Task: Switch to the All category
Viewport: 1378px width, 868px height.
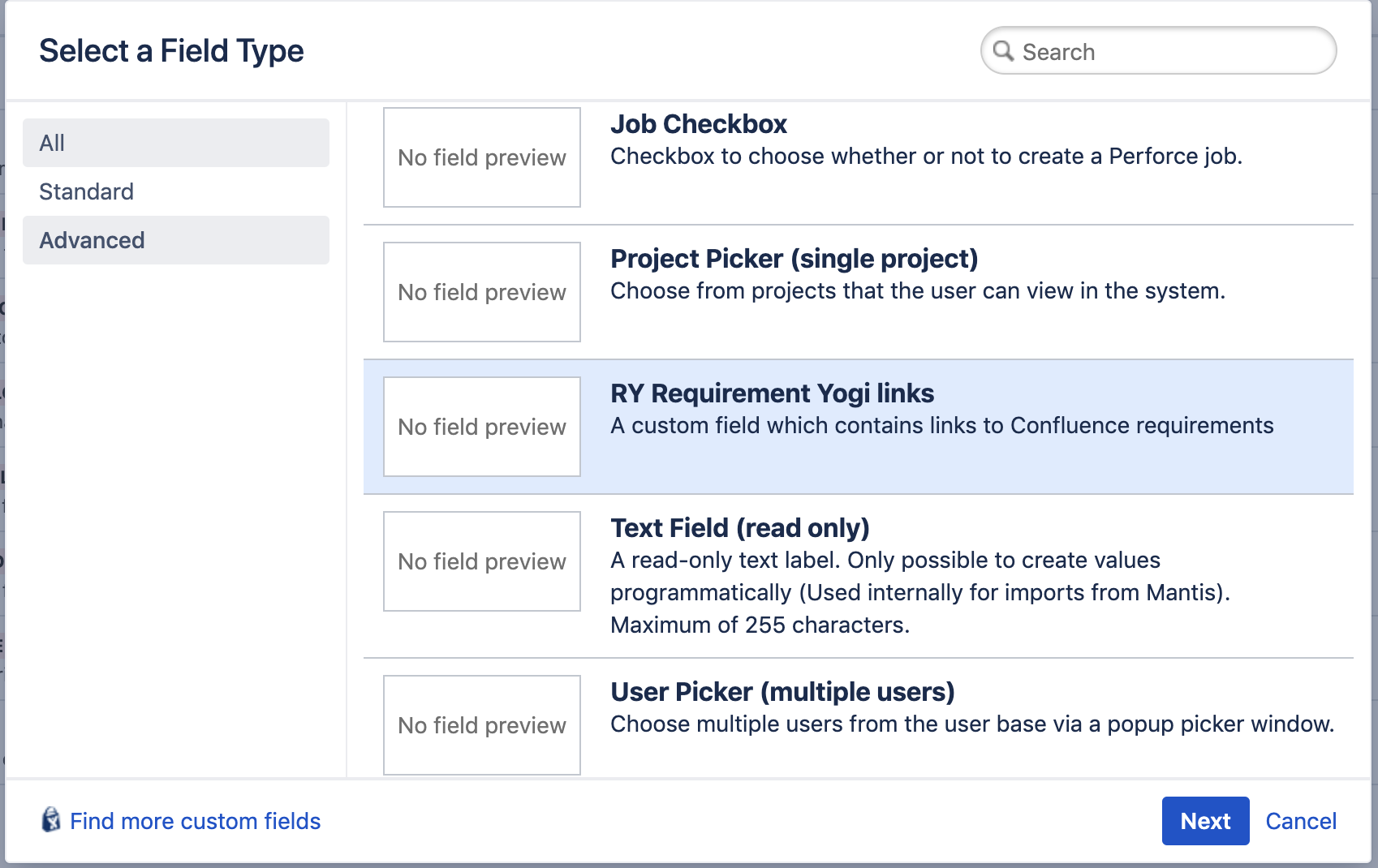Action: pyautogui.click(x=175, y=143)
